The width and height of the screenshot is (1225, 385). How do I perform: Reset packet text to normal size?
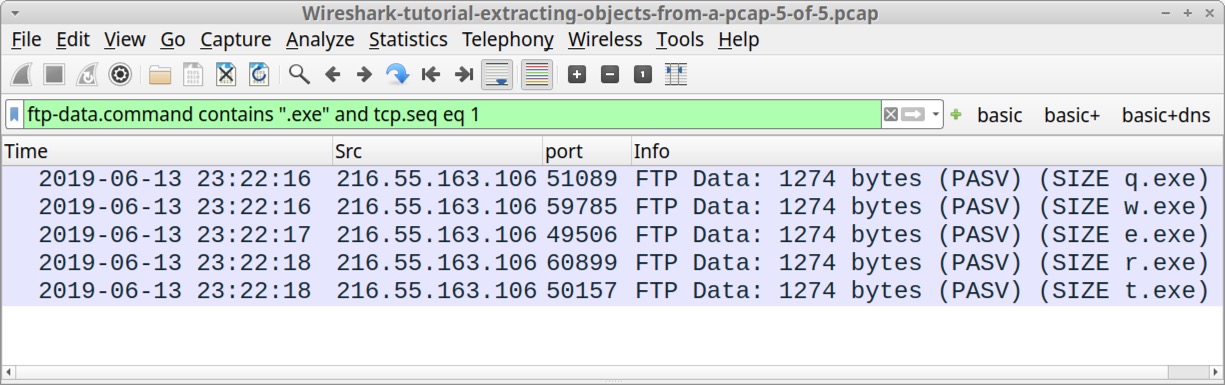click(x=643, y=74)
